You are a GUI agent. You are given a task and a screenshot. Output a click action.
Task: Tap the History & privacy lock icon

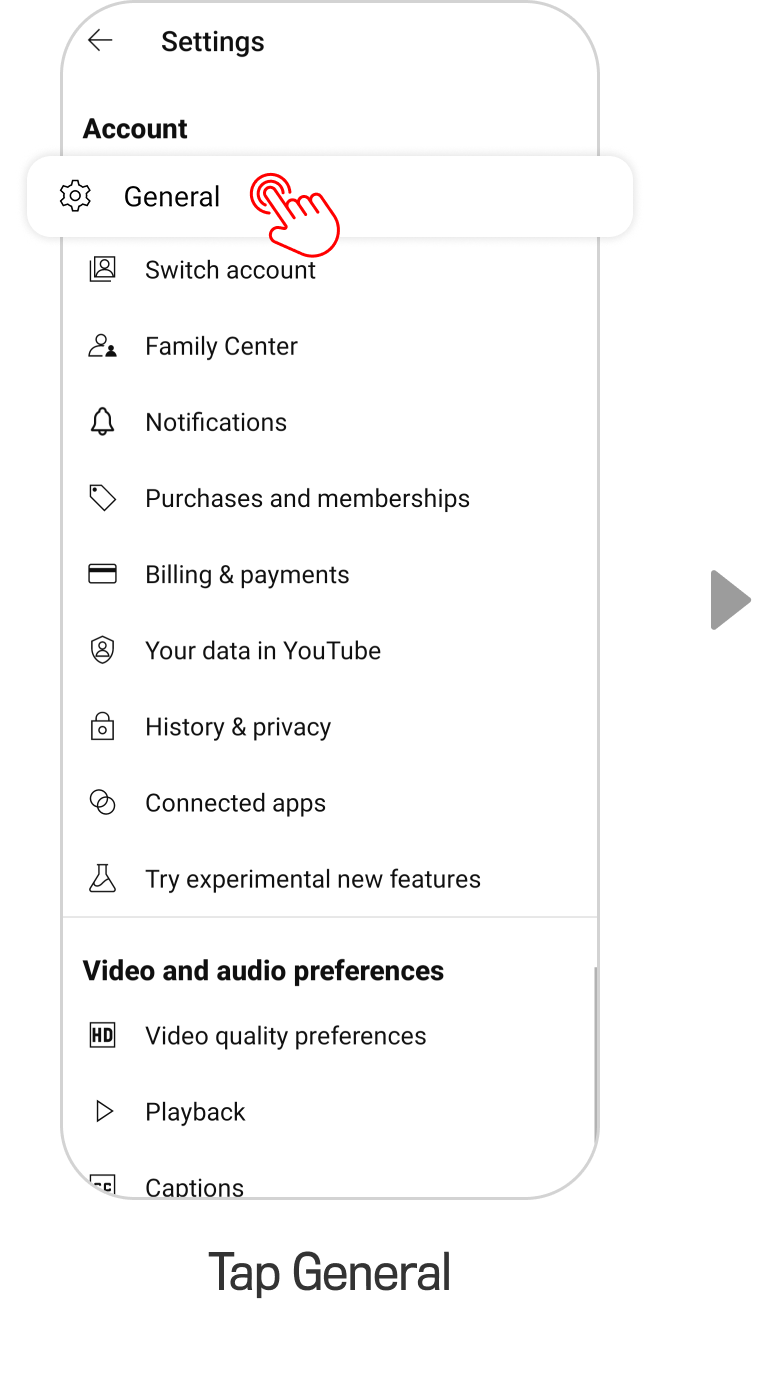(x=103, y=727)
